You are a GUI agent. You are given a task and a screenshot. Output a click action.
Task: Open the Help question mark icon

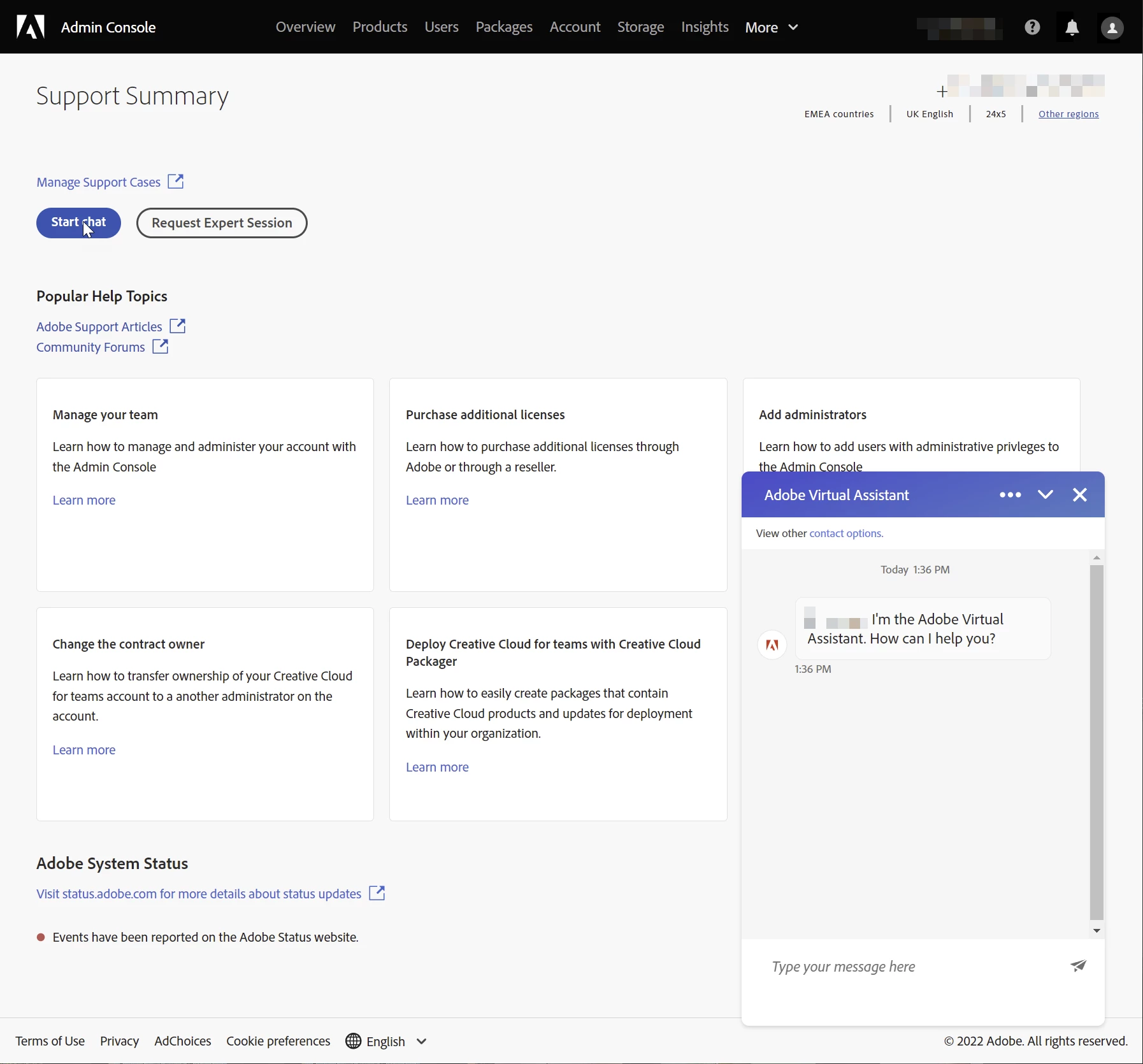click(1032, 27)
